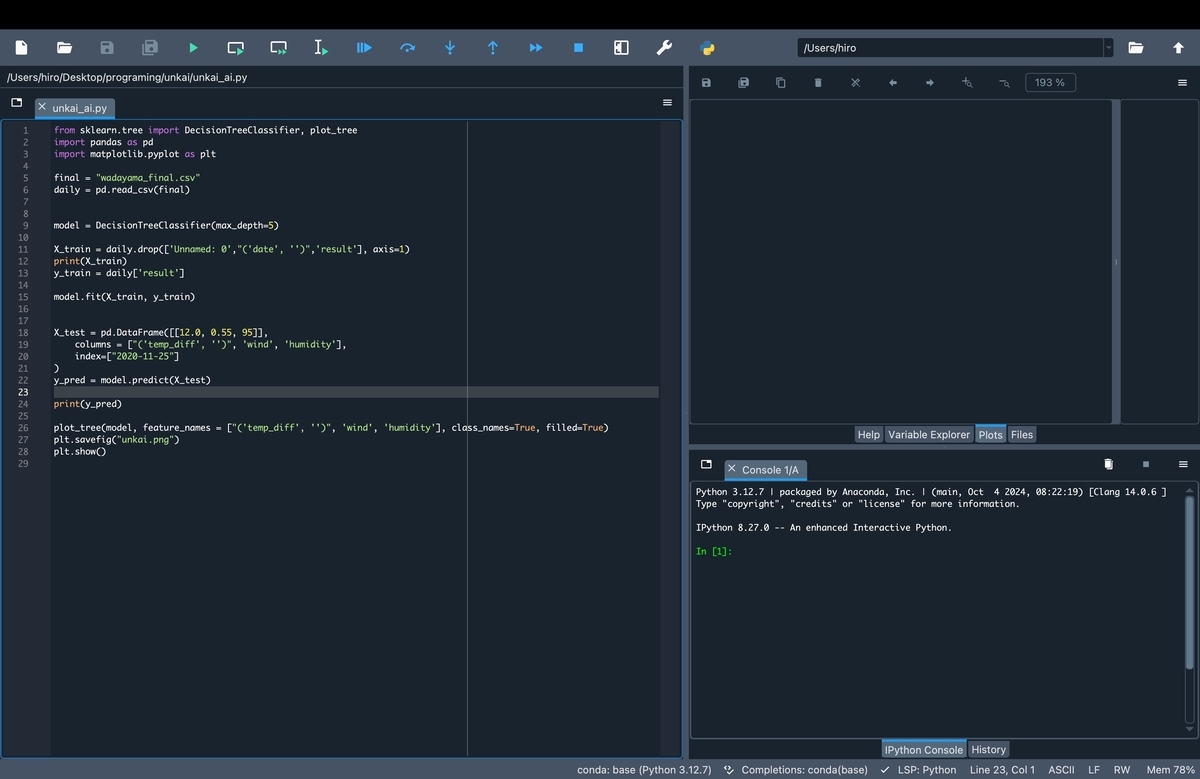
Task: Switch to the History tab
Action: pos(989,749)
